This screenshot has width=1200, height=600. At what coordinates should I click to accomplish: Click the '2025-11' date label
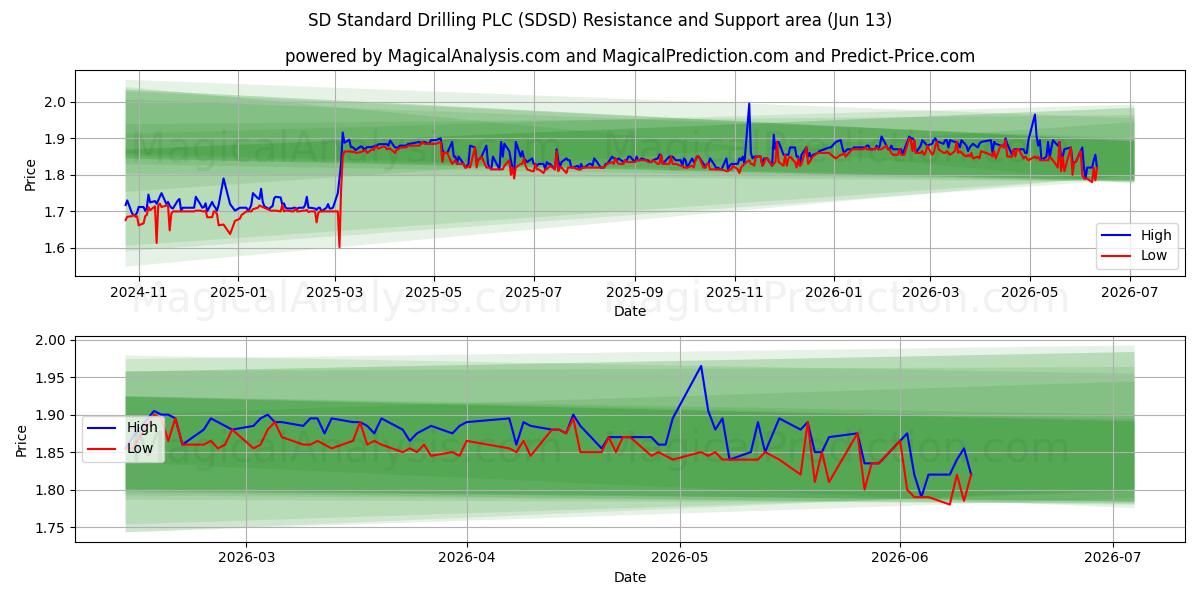735,292
